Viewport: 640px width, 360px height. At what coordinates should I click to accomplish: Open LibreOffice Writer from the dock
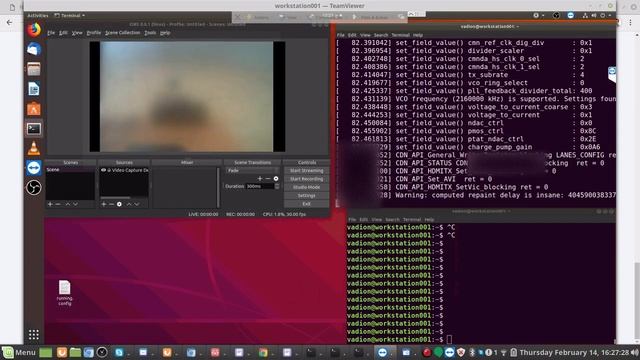tap(34, 89)
